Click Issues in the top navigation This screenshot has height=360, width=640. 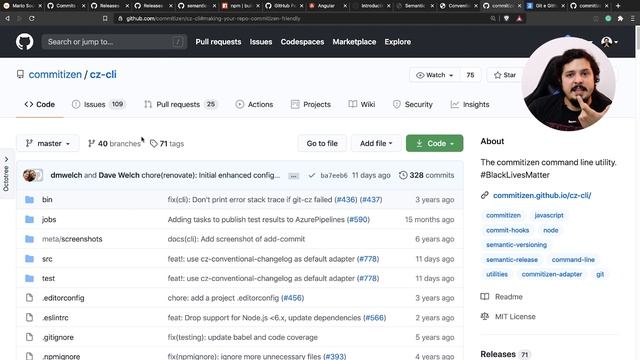point(261,42)
